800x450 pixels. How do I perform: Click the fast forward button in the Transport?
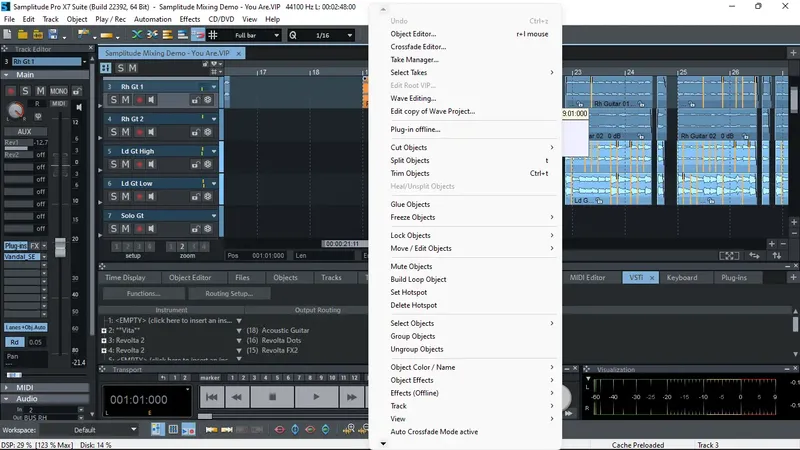[x=352, y=397]
